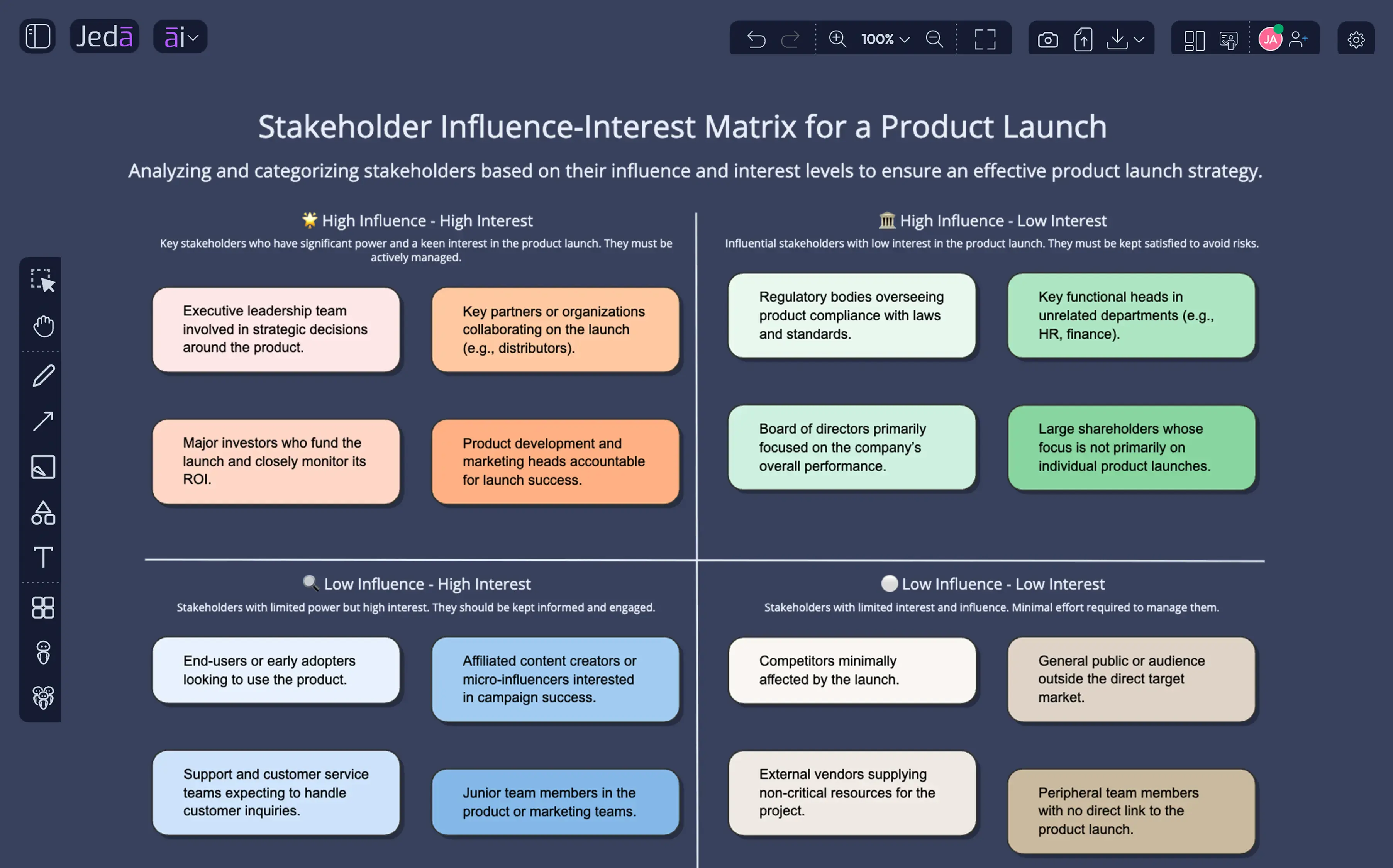Select the hand pan tool
This screenshot has height=868, width=1393.
(43, 326)
